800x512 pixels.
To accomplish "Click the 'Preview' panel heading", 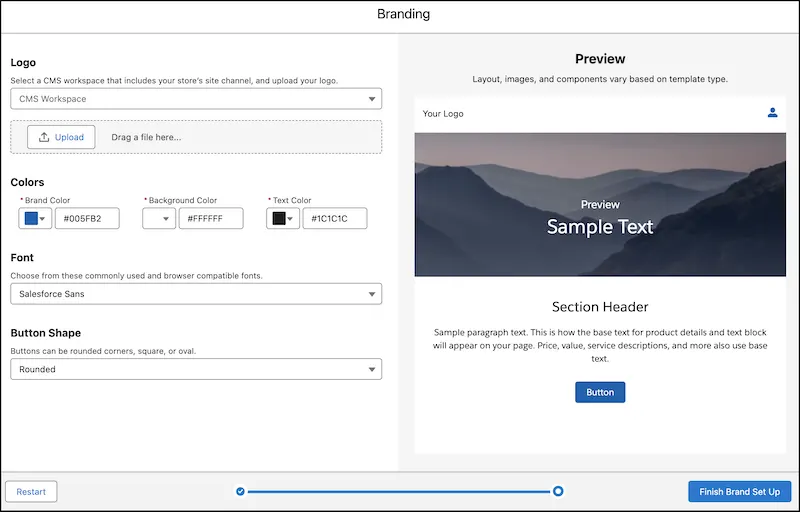I will (600, 59).
